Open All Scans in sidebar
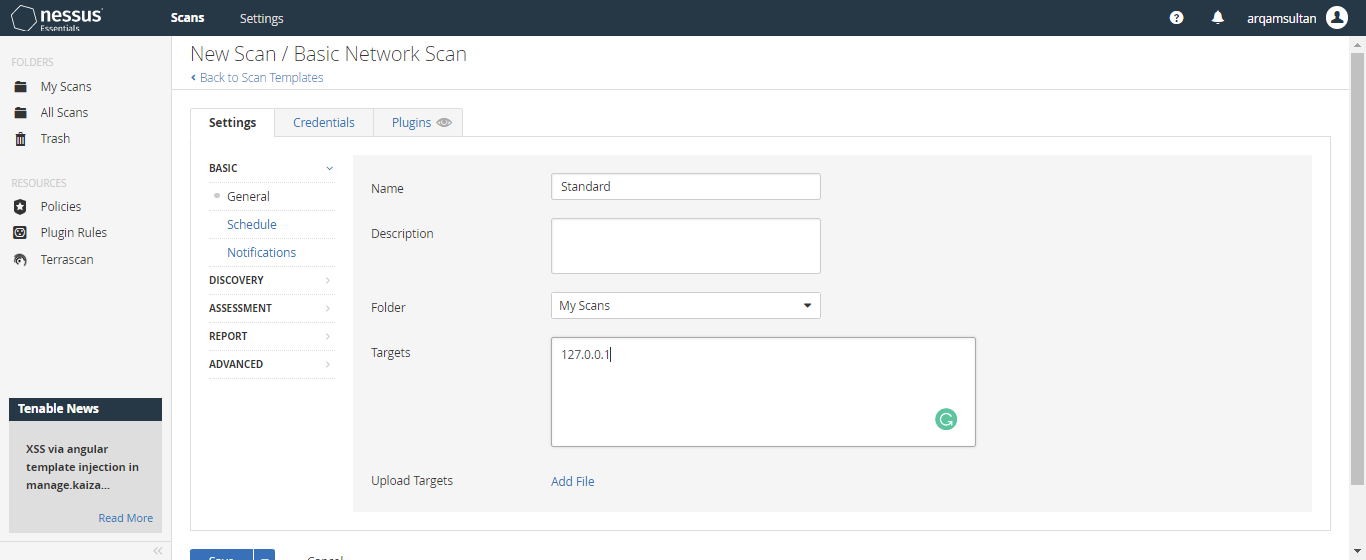Viewport: 1366px width, 560px height. click(x=65, y=113)
